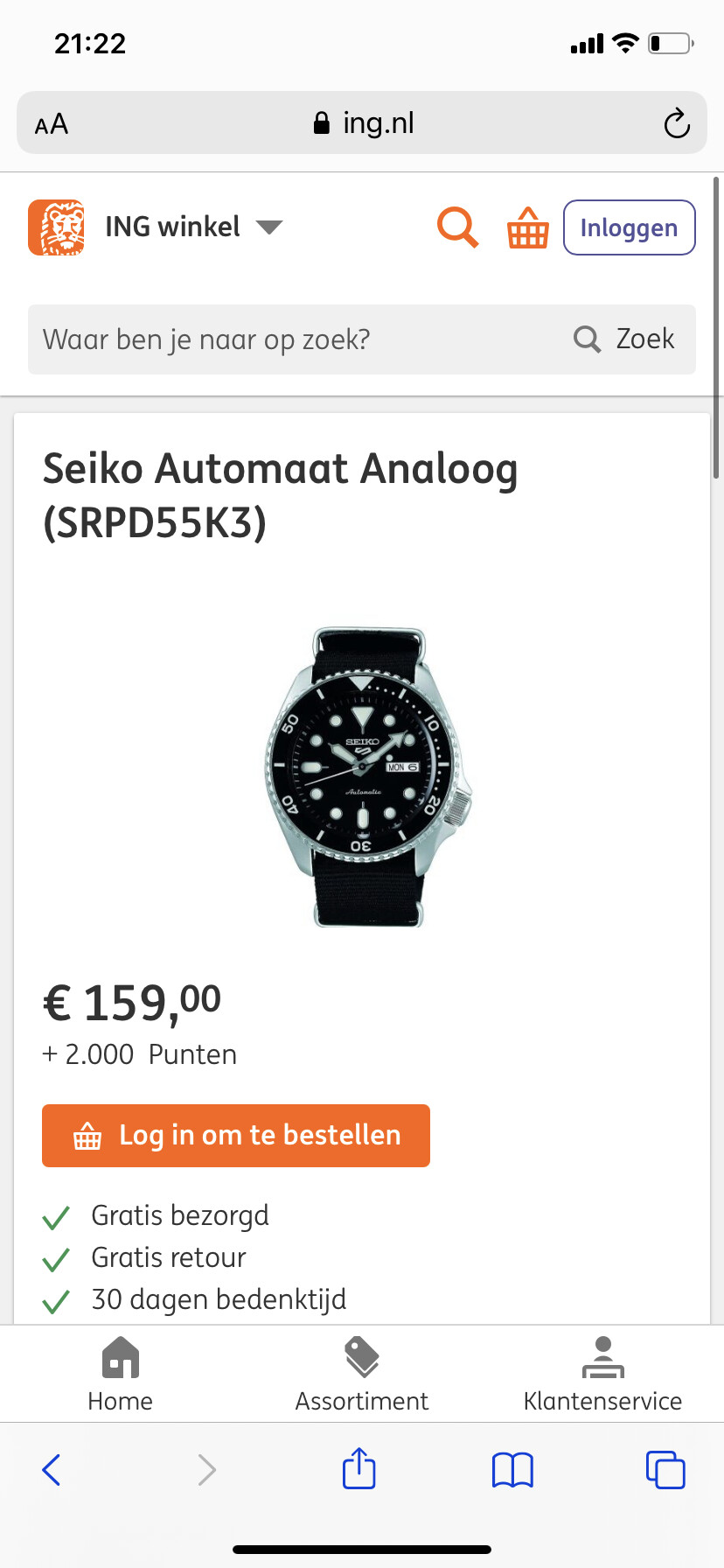Click the Zoek search button
The height and width of the screenshot is (1568, 724).
click(624, 339)
